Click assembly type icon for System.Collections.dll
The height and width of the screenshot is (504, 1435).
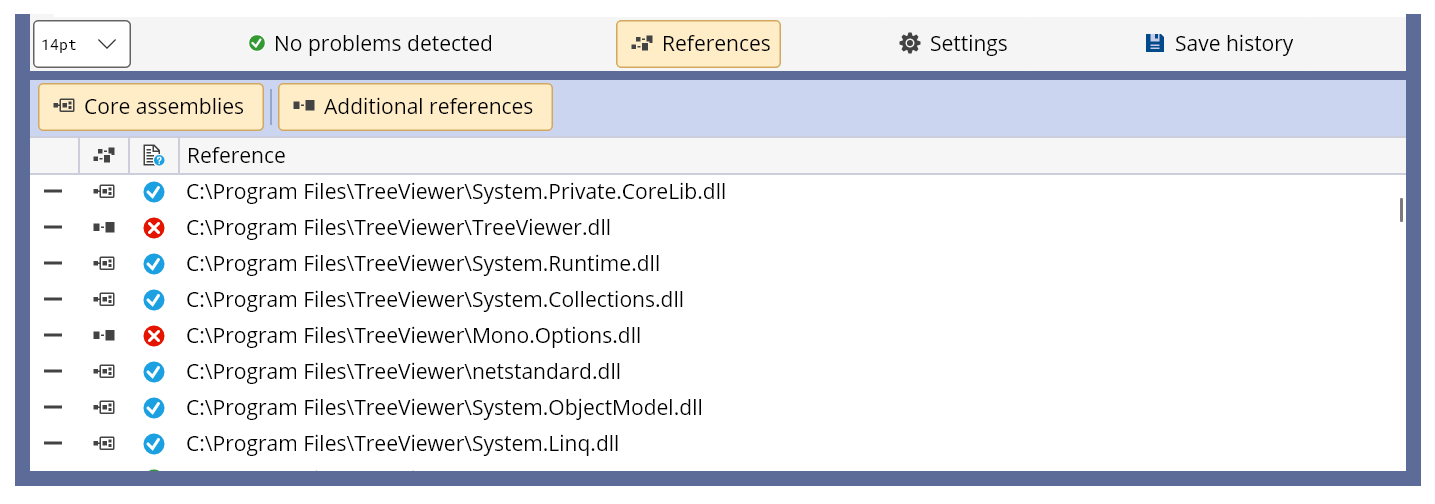[104, 300]
